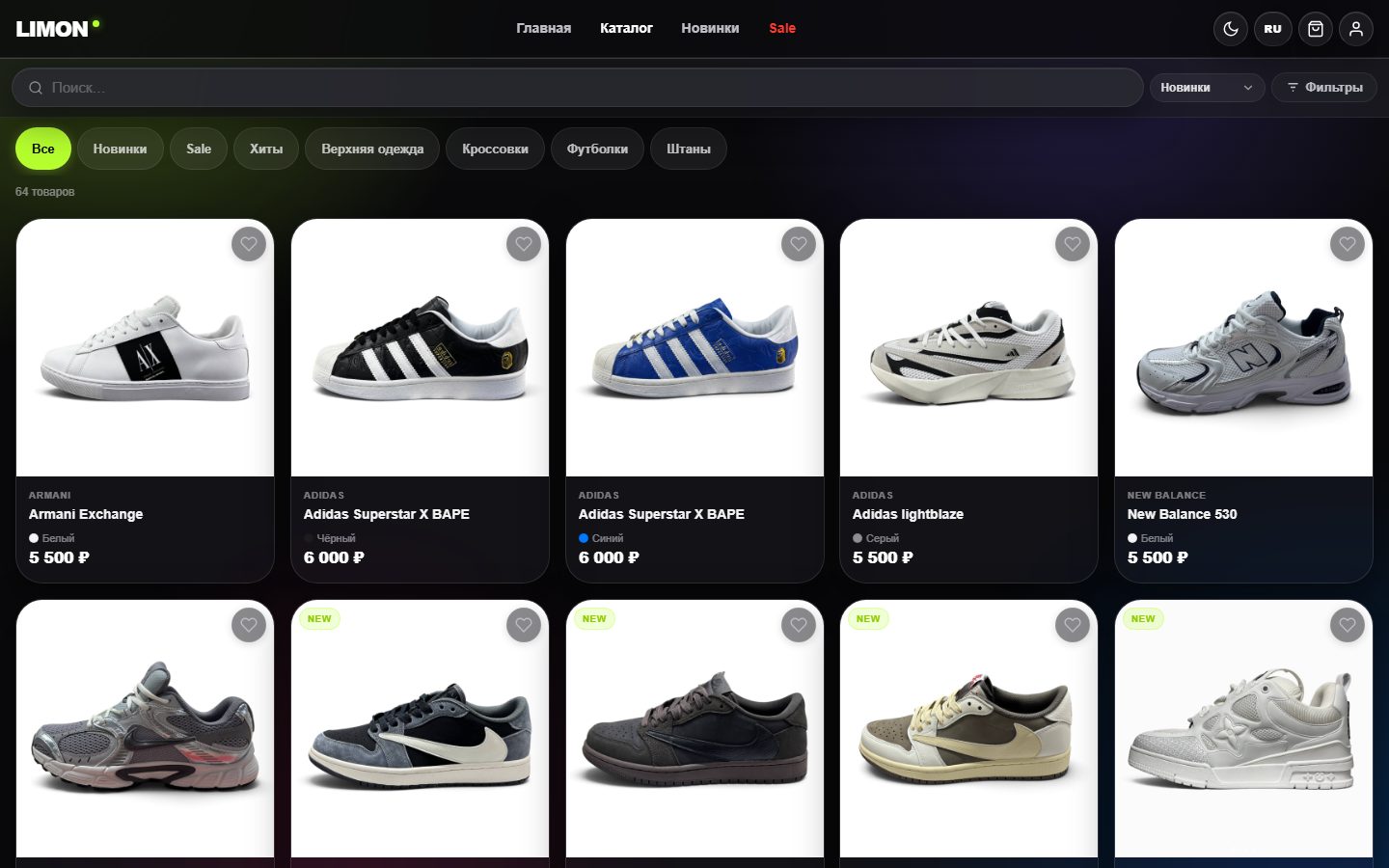Click NEW badge on the all-white chunky sneaker
The image size is (1389, 868).
click(1143, 619)
